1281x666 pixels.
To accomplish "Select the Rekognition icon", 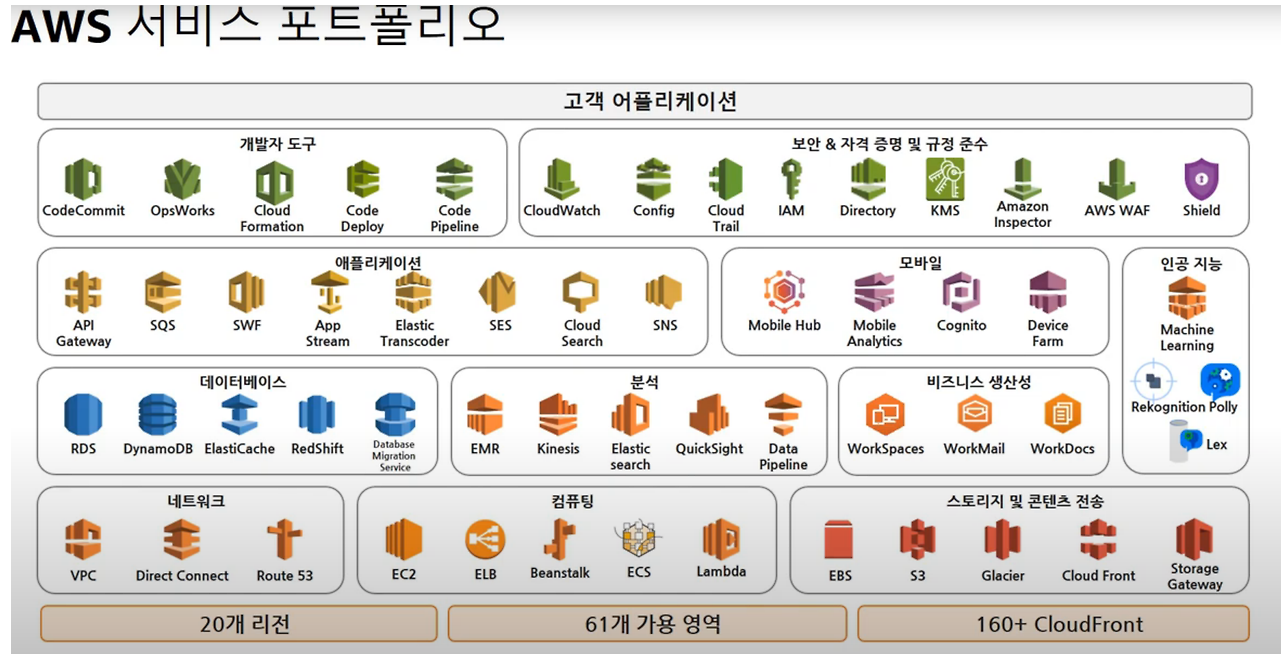I will click(1152, 381).
